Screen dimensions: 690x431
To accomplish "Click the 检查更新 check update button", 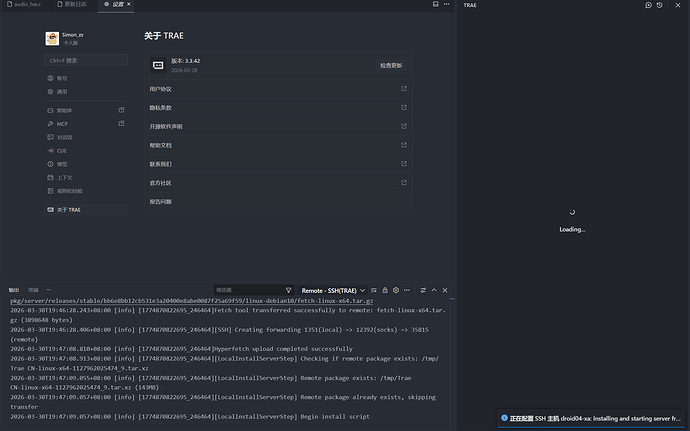I will [391, 66].
